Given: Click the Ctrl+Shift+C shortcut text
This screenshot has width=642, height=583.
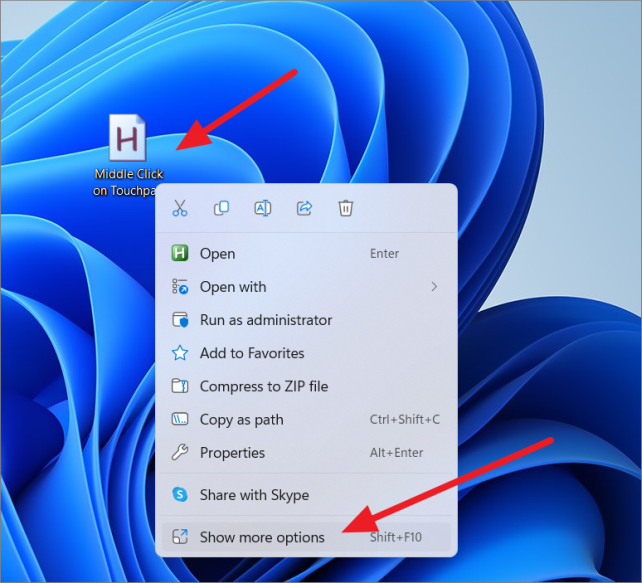Looking at the screenshot, I should click(x=405, y=419).
